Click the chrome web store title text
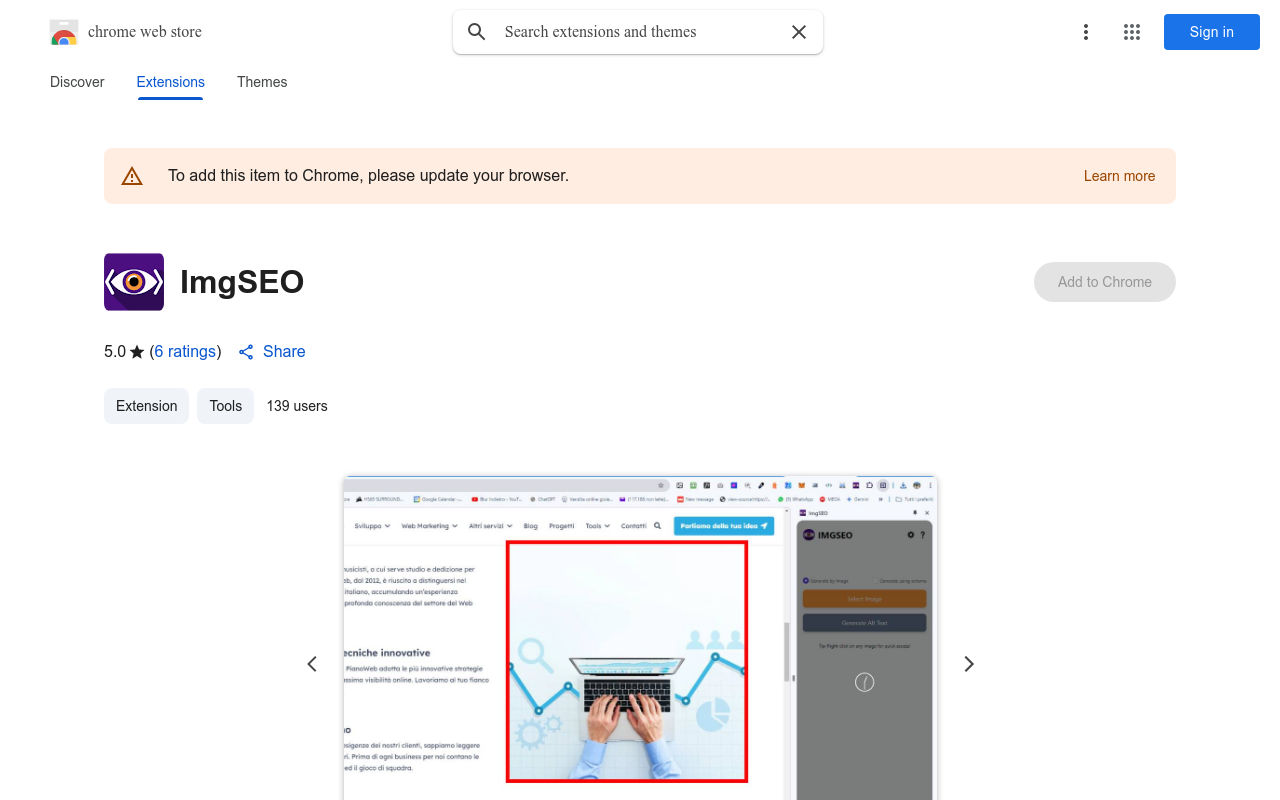This screenshot has height=800, width=1280. 145,32
